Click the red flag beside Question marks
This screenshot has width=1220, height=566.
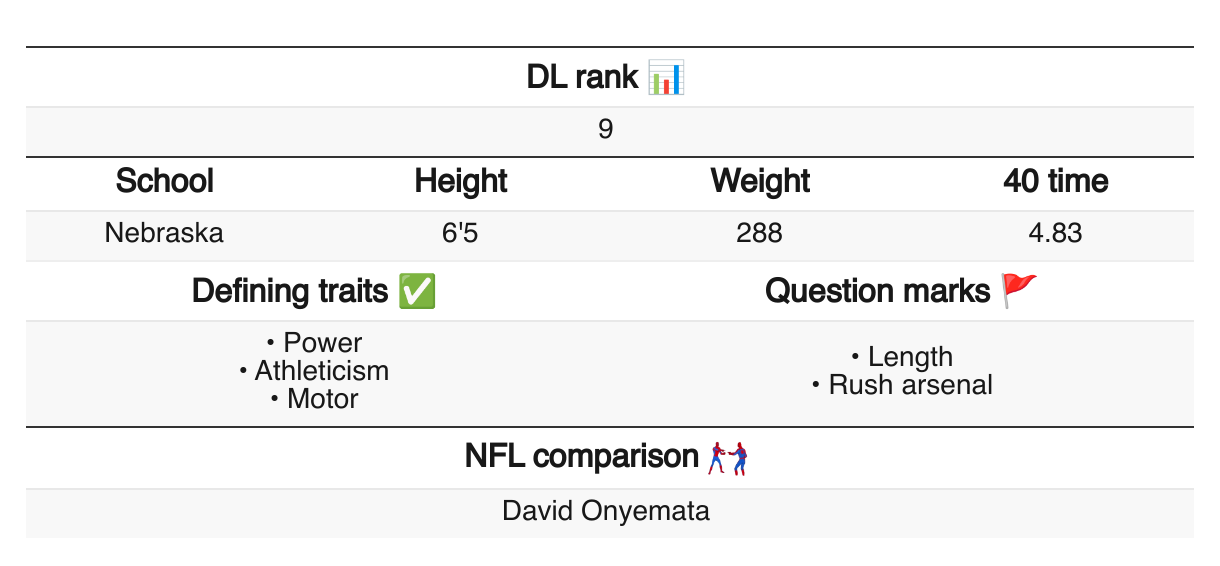[1020, 291]
